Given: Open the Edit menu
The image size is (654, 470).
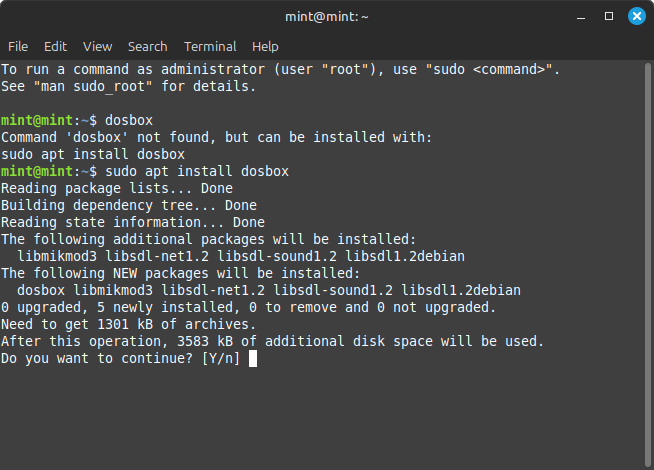Looking at the screenshot, I should [55, 46].
